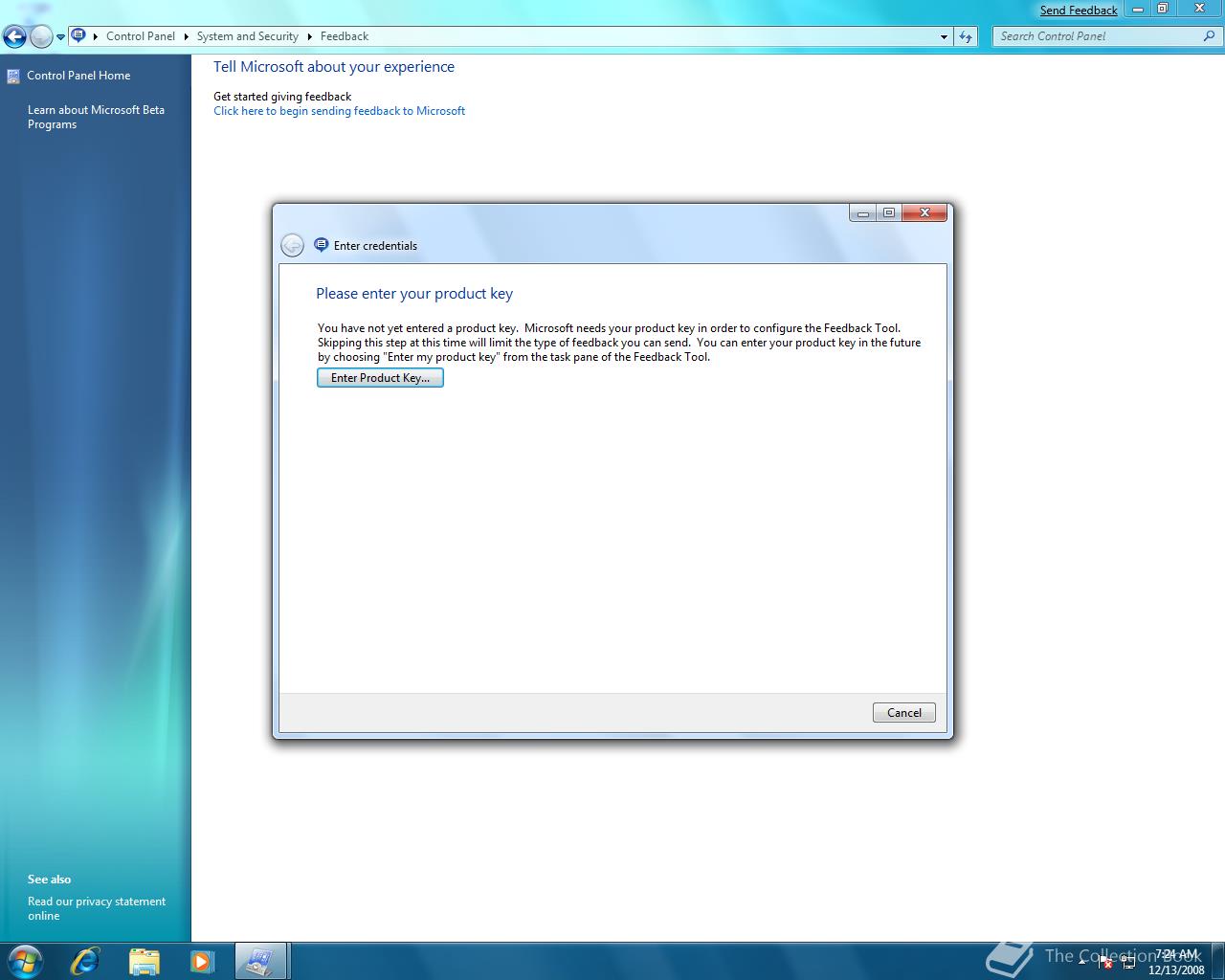Select Feedback in the breadcrumb
The height and width of the screenshot is (980, 1225).
point(345,36)
